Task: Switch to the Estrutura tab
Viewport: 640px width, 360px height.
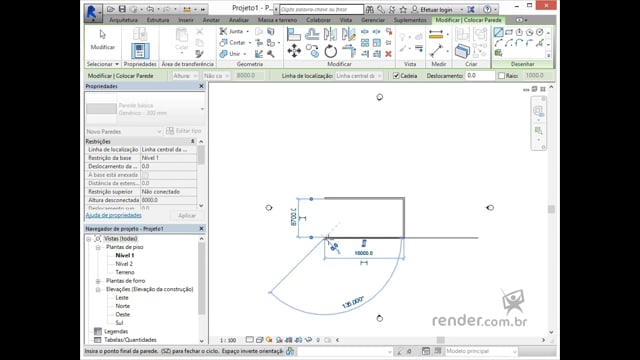Action: (x=158, y=20)
